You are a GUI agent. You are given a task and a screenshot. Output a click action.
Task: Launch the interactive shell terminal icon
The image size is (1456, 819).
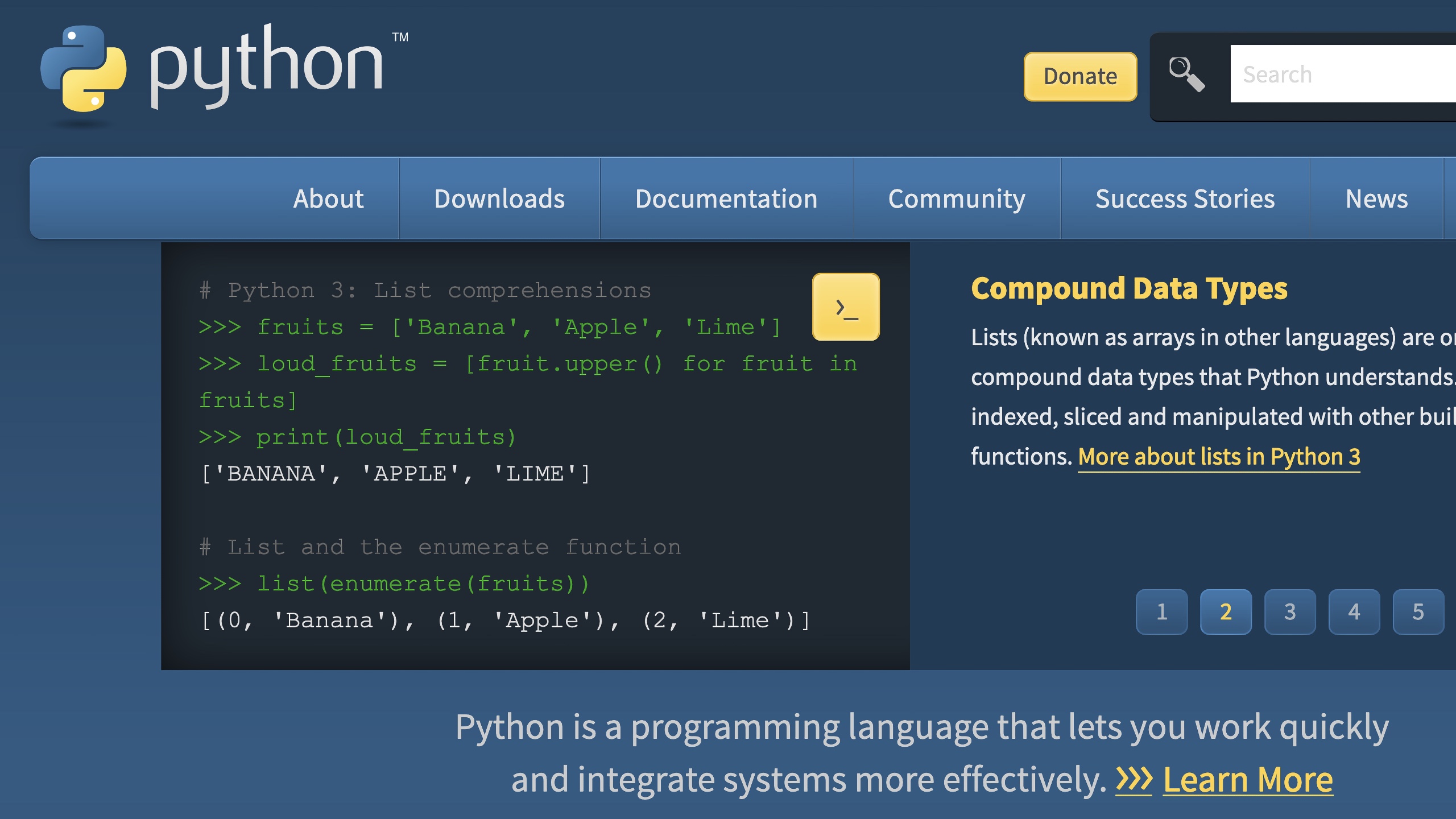coord(846,307)
